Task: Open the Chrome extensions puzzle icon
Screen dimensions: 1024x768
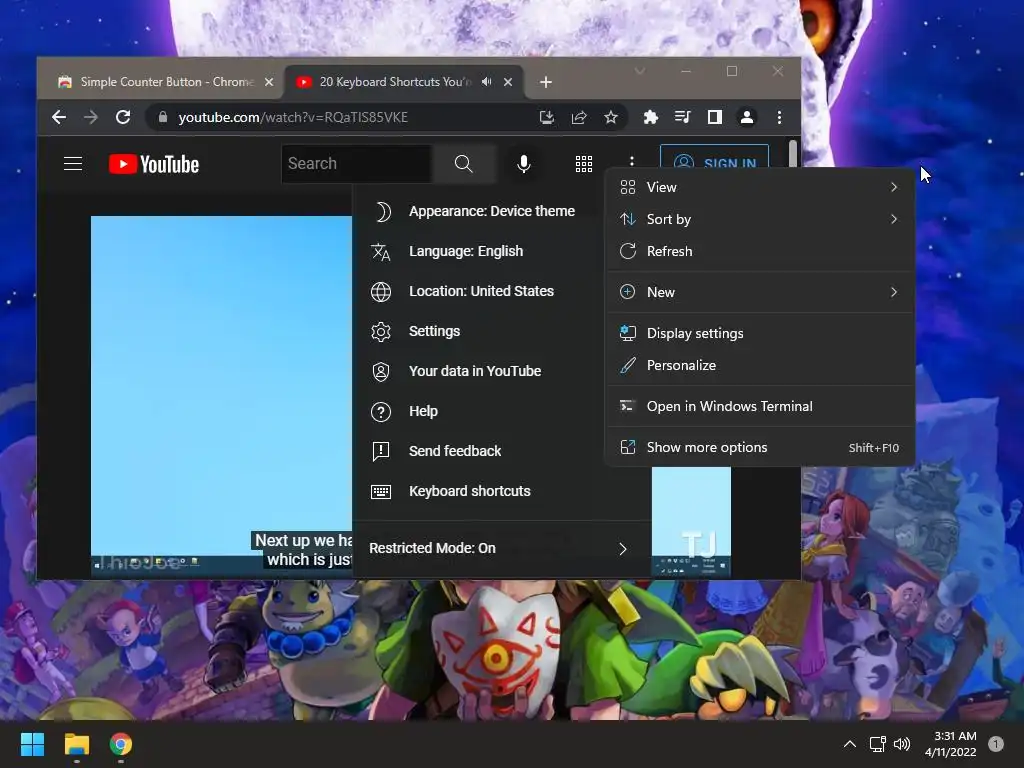Action: pyautogui.click(x=650, y=118)
